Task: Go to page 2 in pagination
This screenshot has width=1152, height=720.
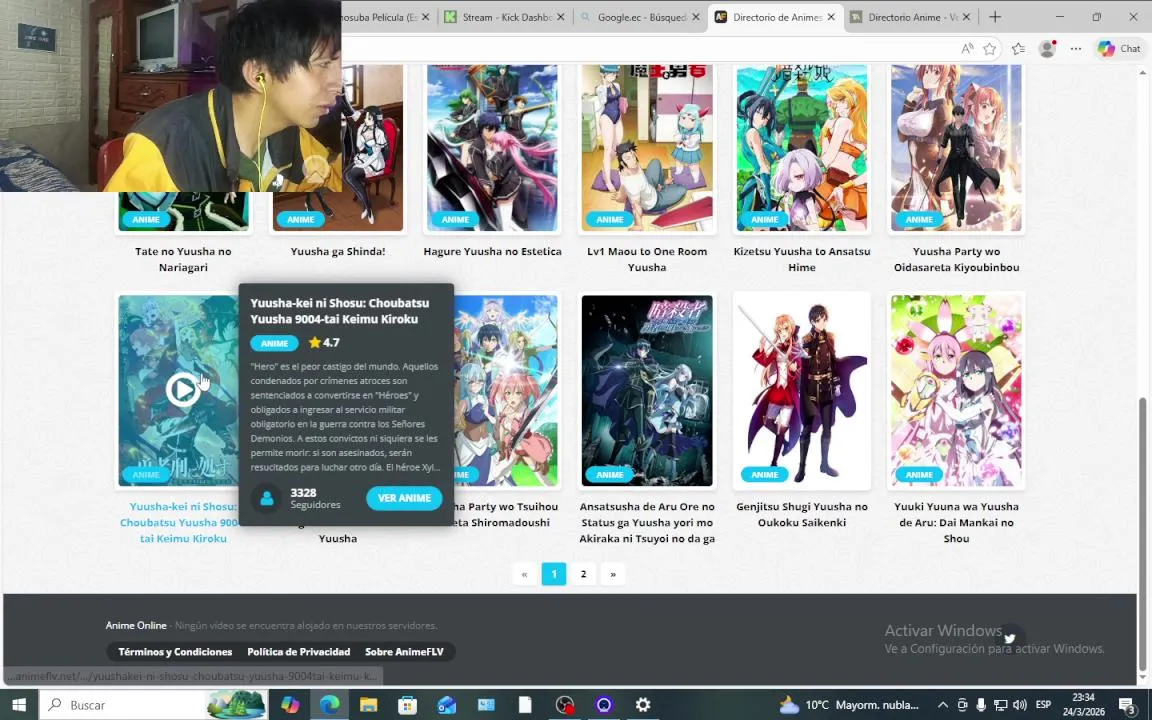Action: pyautogui.click(x=583, y=574)
